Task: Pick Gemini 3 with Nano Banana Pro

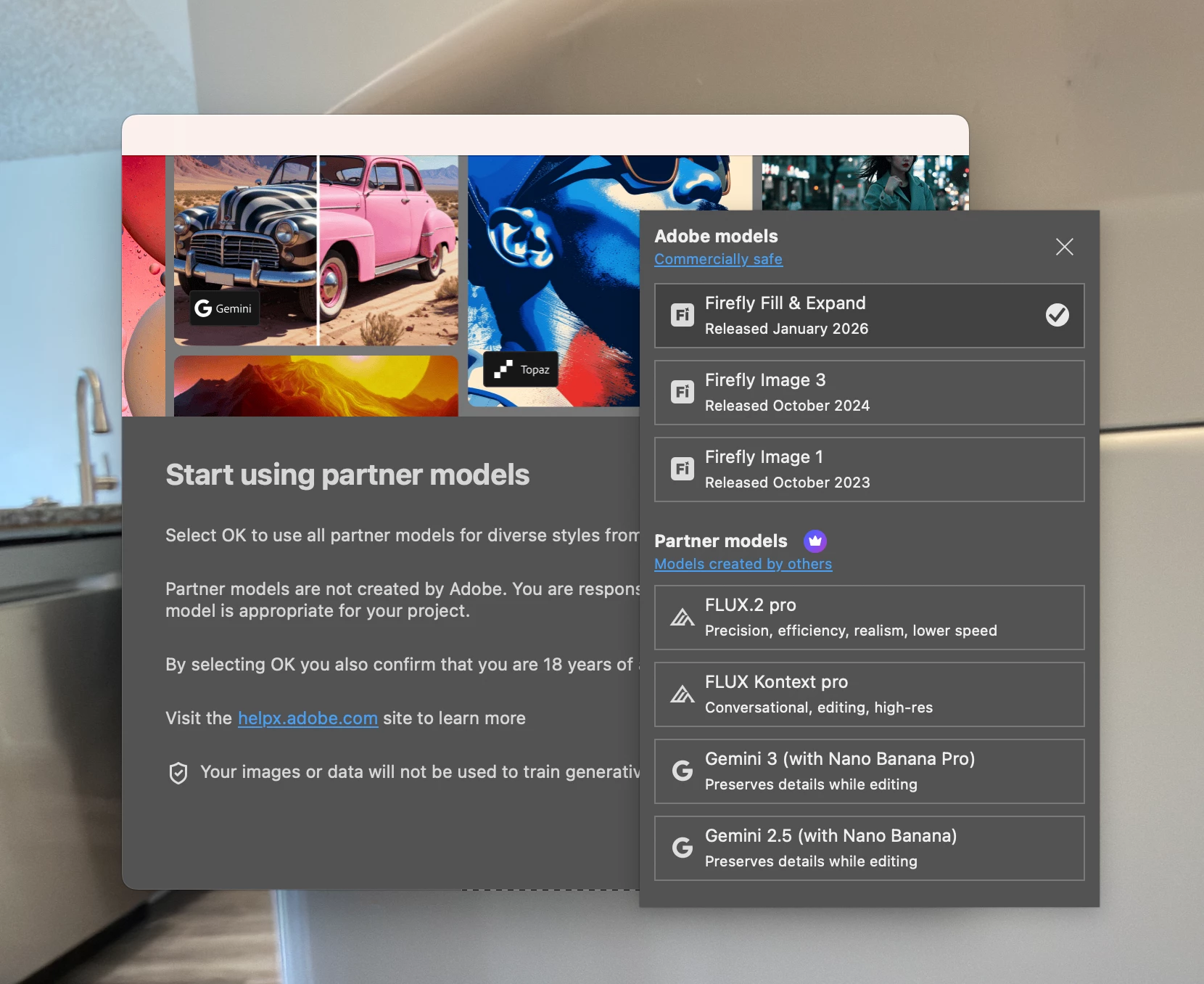Action: click(869, 771)
